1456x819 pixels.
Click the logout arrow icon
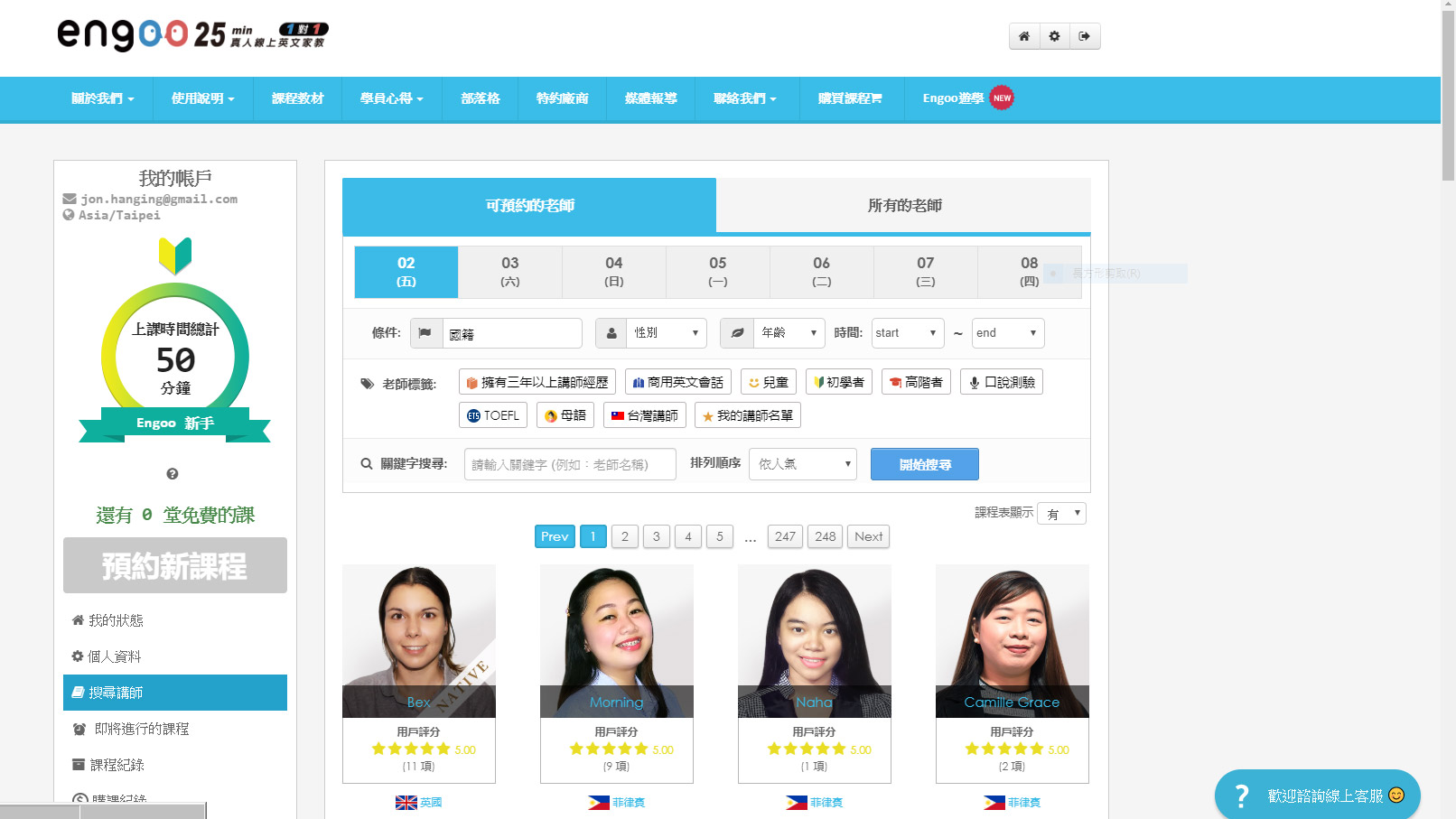click(x=1085, y=36)
